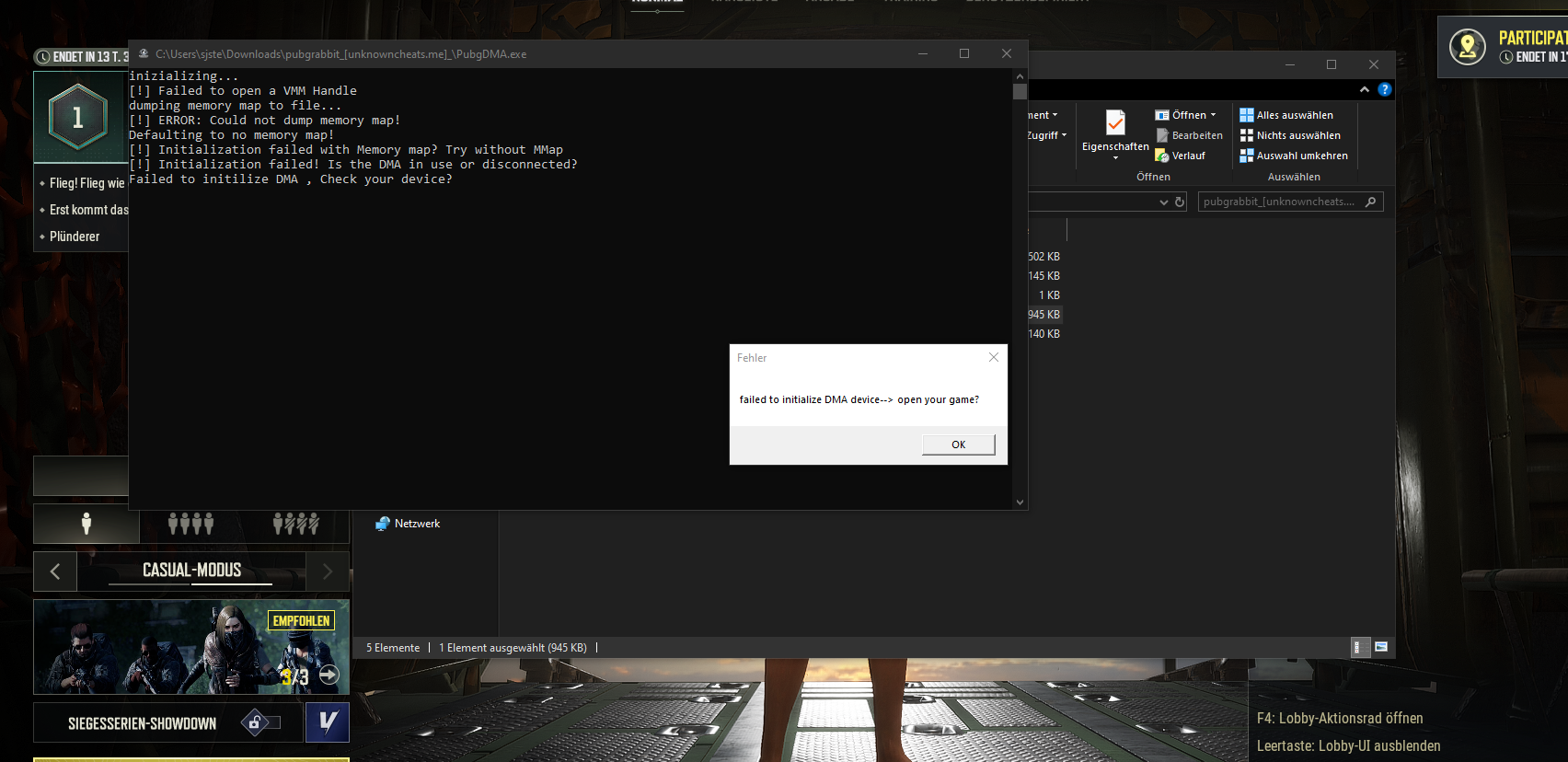Image resolution: width=1568 pixels, height=762 pixels.
Task: Go to next game mode with right arrow
Action: pyautogui.click(x=328, y=571)
